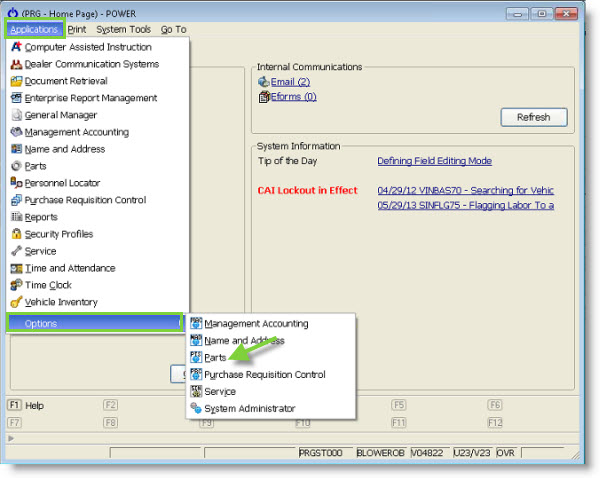Click the Enterprise Report Management icon
This screenshot has width=600, height=478.
click(x=16, y=98)
